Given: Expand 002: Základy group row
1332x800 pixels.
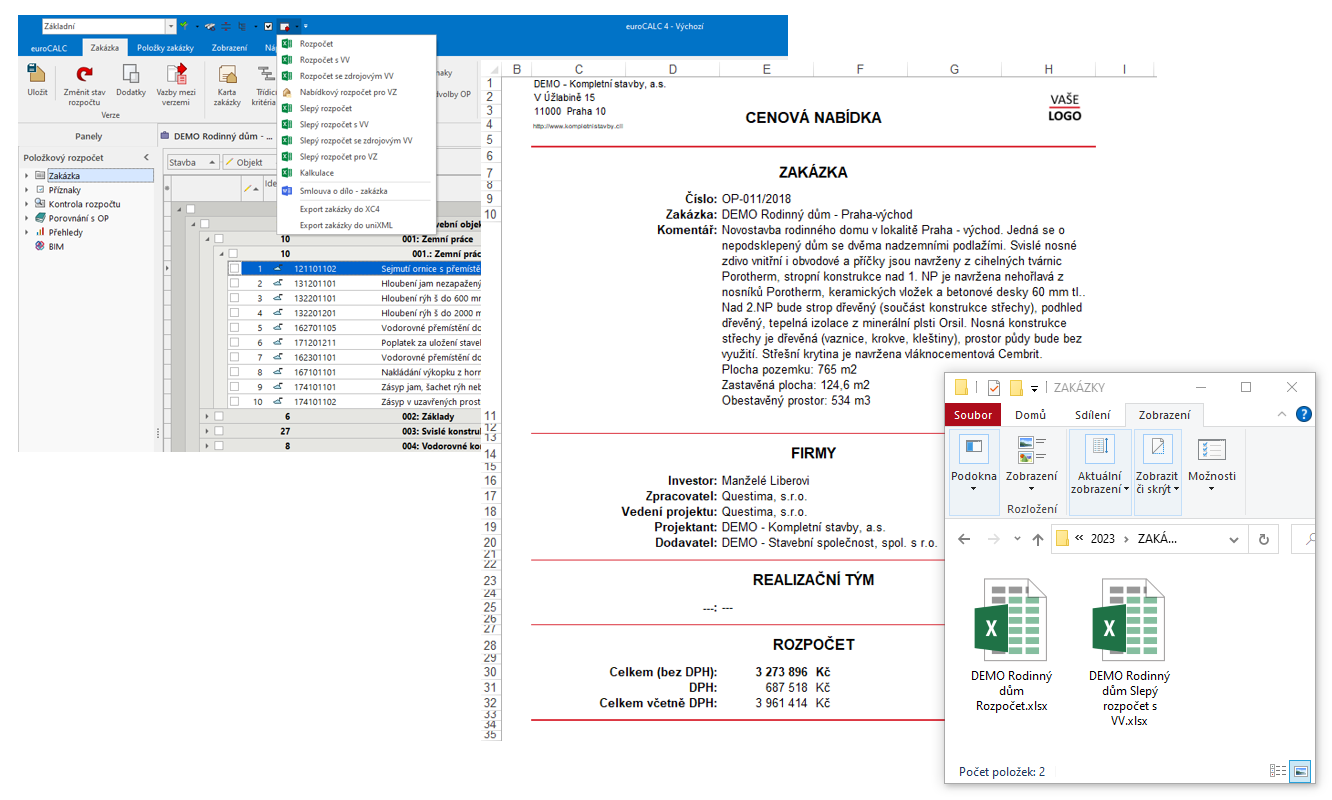Looking at the screenshot, I should coord(207,416).
